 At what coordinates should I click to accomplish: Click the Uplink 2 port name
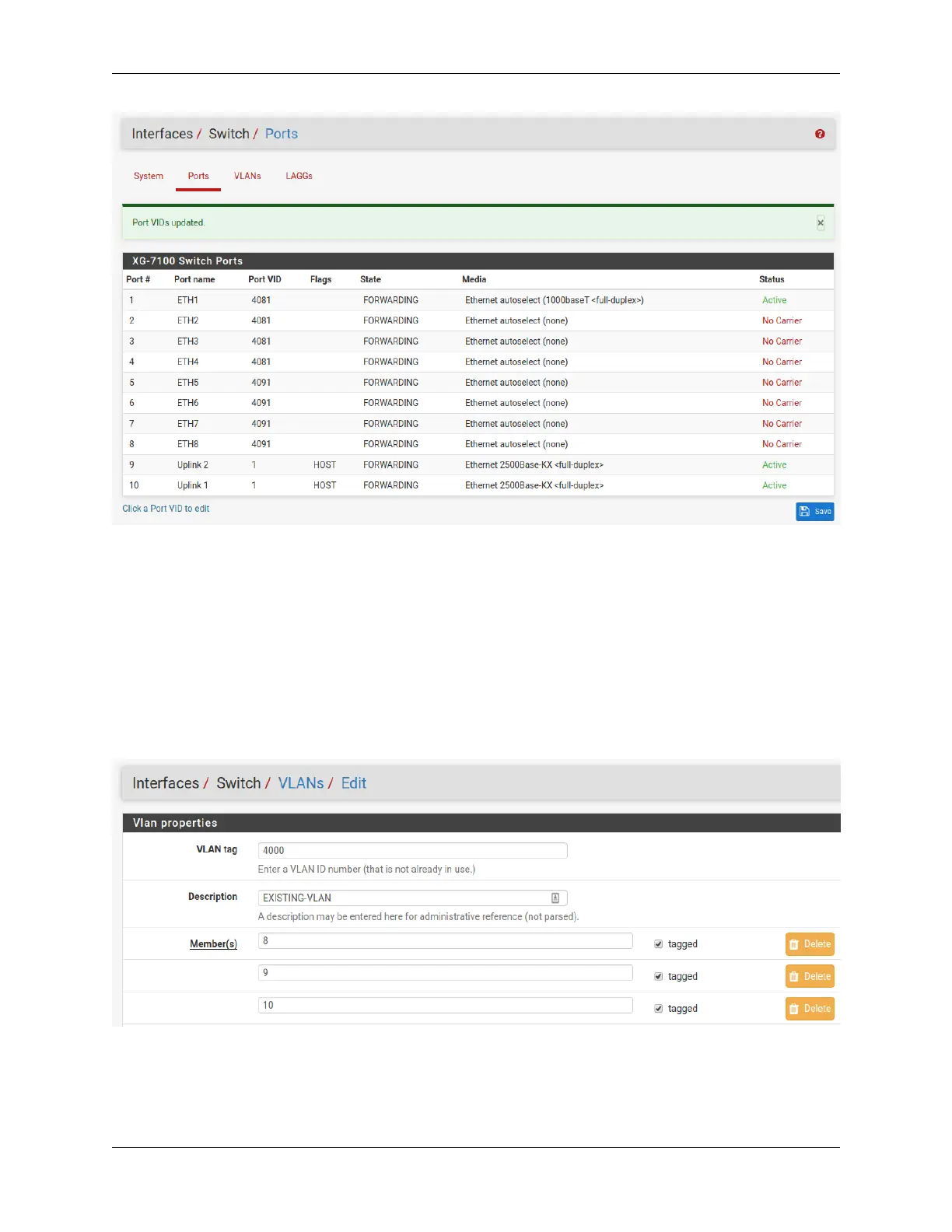[x=193, y=465]
